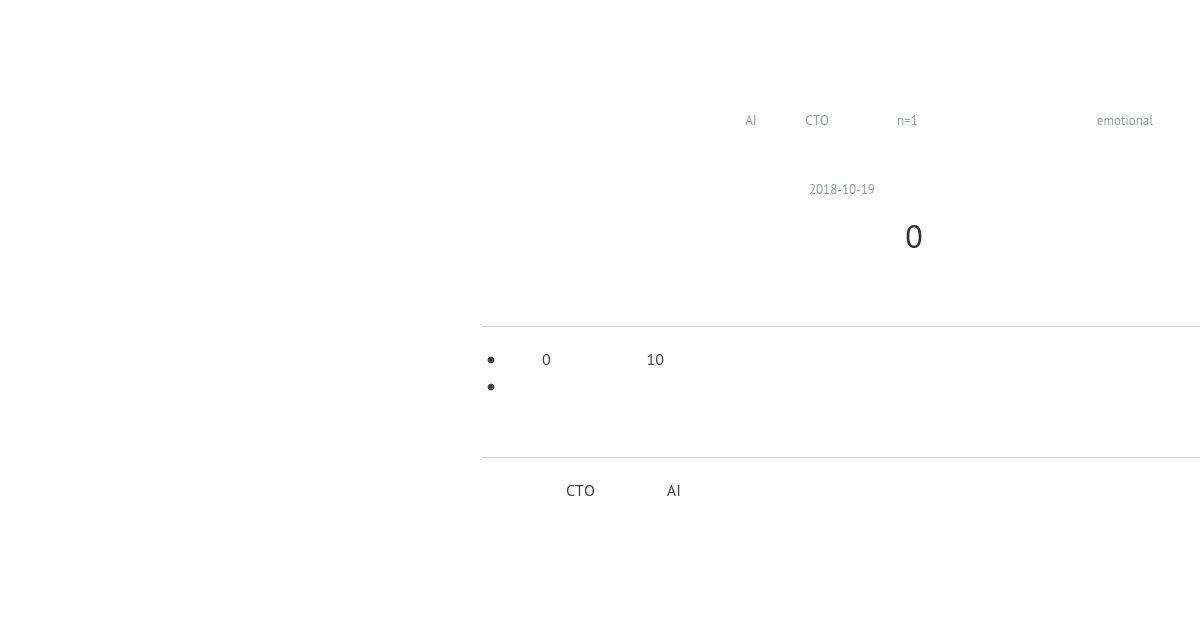This screenshot has width=1200, height=630.
Task: Click the "10" in first bullet item
Action: (655, 360)
